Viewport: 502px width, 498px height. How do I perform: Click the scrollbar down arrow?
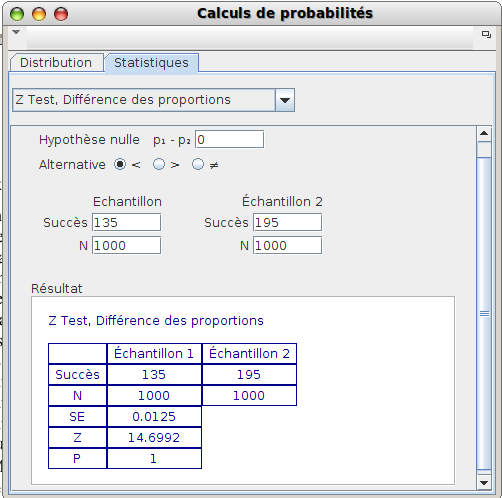click(484, 482)
